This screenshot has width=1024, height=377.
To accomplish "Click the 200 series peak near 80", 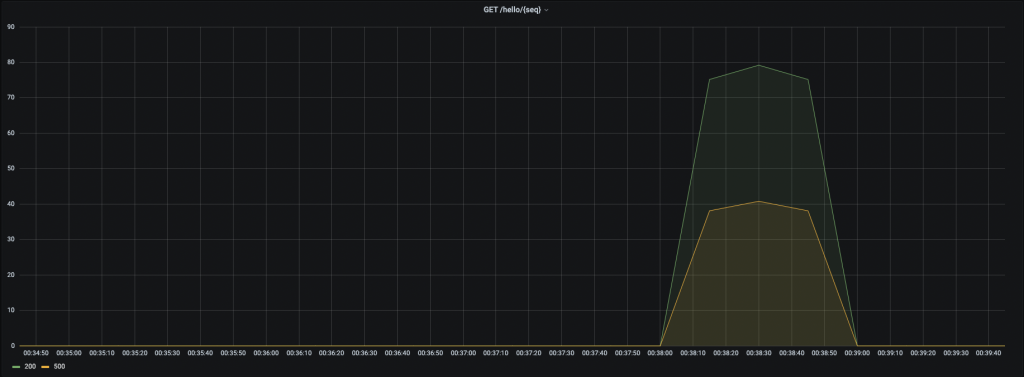I will click(759, 65).
